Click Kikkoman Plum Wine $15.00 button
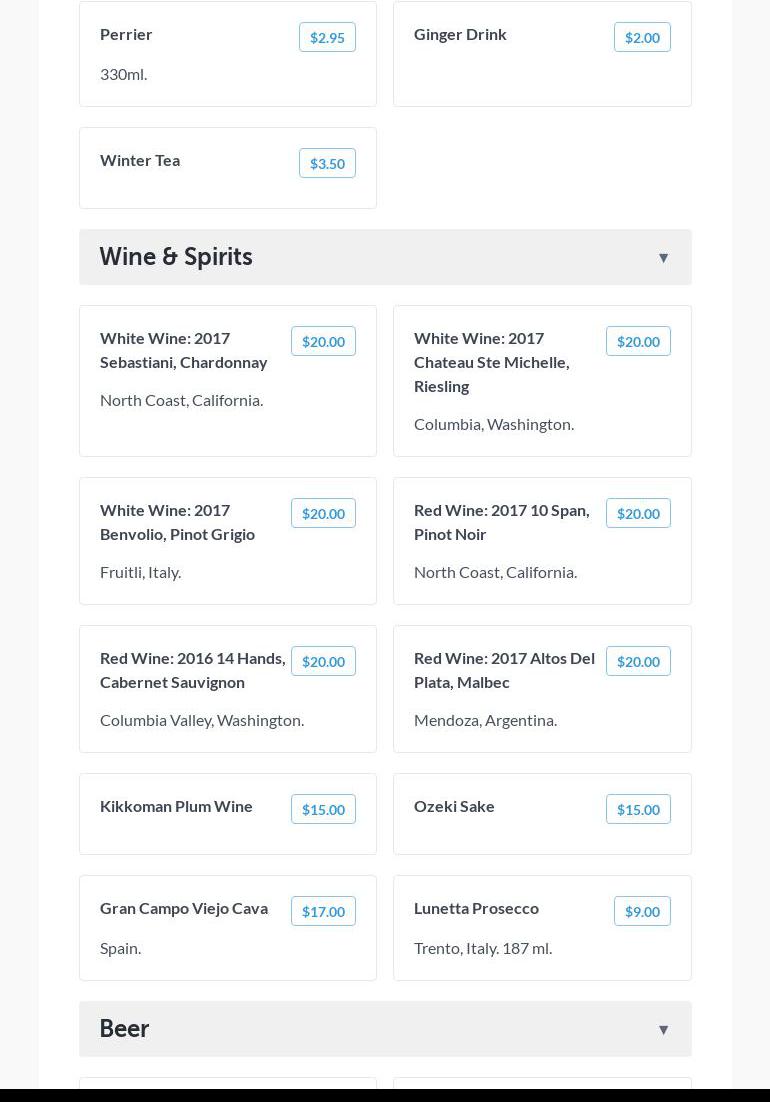This screenshot has height=1102, width=770. (323, 810)
